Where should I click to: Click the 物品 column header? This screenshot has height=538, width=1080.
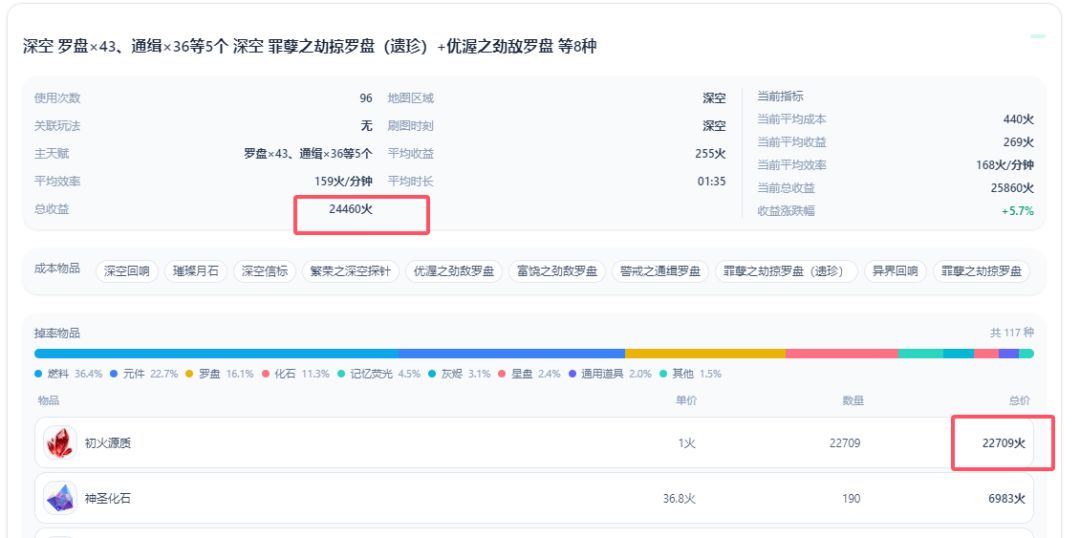point(48,400)
